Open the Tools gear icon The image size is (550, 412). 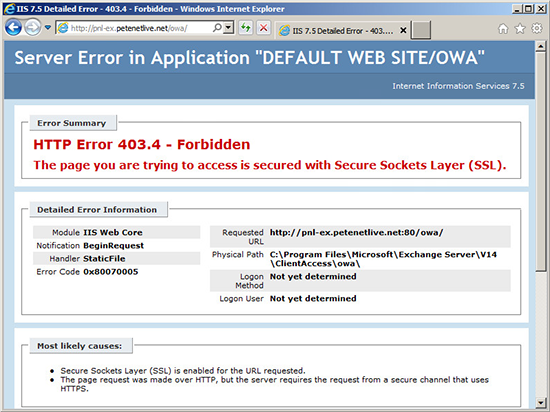pos(537,28)
